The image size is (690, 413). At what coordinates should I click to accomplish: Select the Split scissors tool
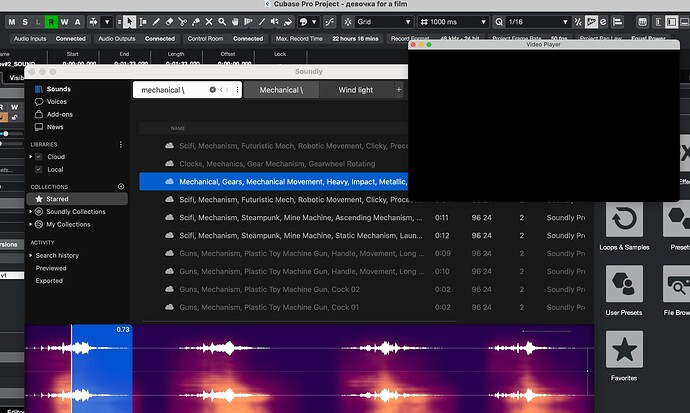[x=183, y=22]
